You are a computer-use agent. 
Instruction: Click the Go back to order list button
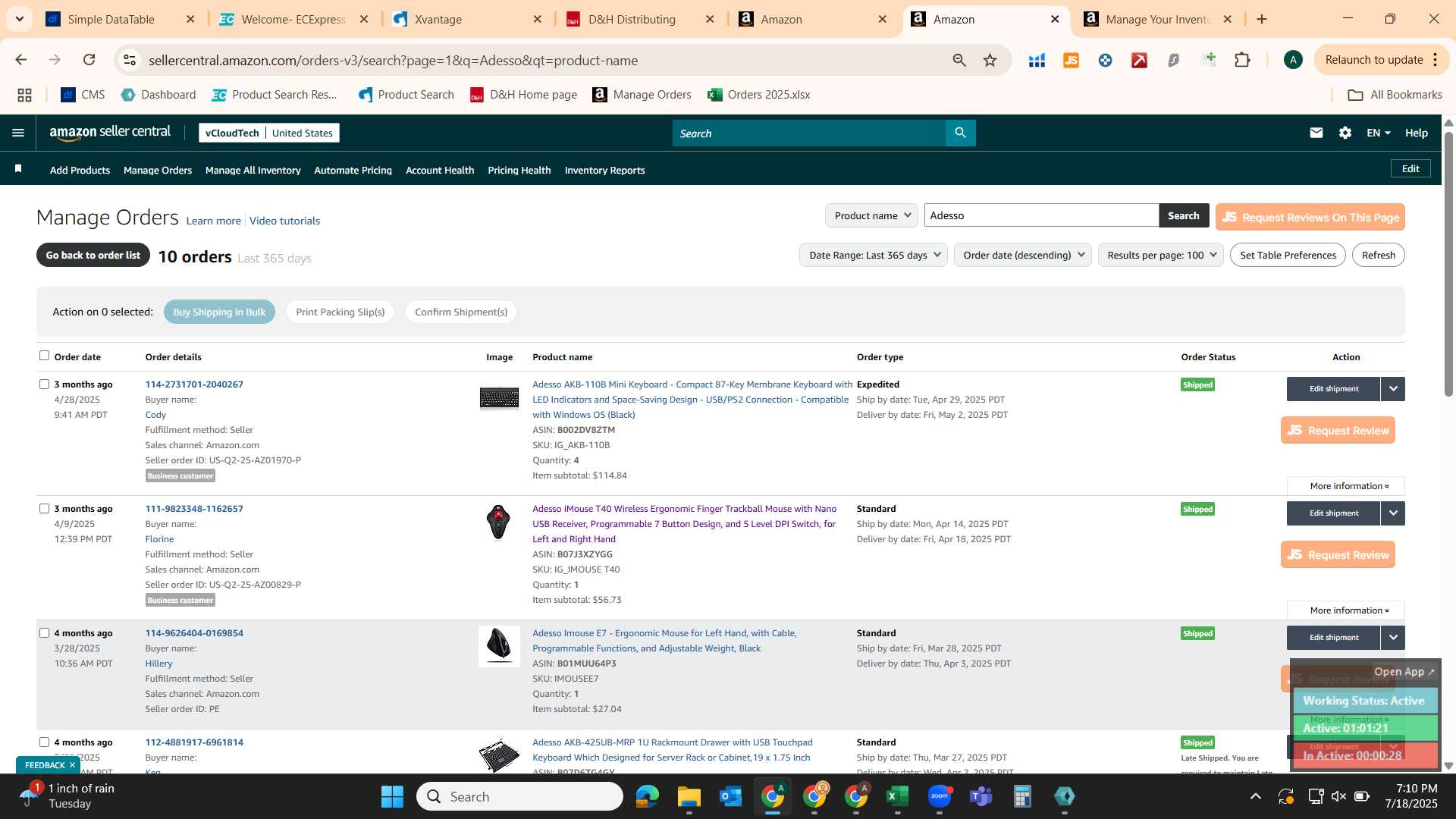tap(93, 255)
